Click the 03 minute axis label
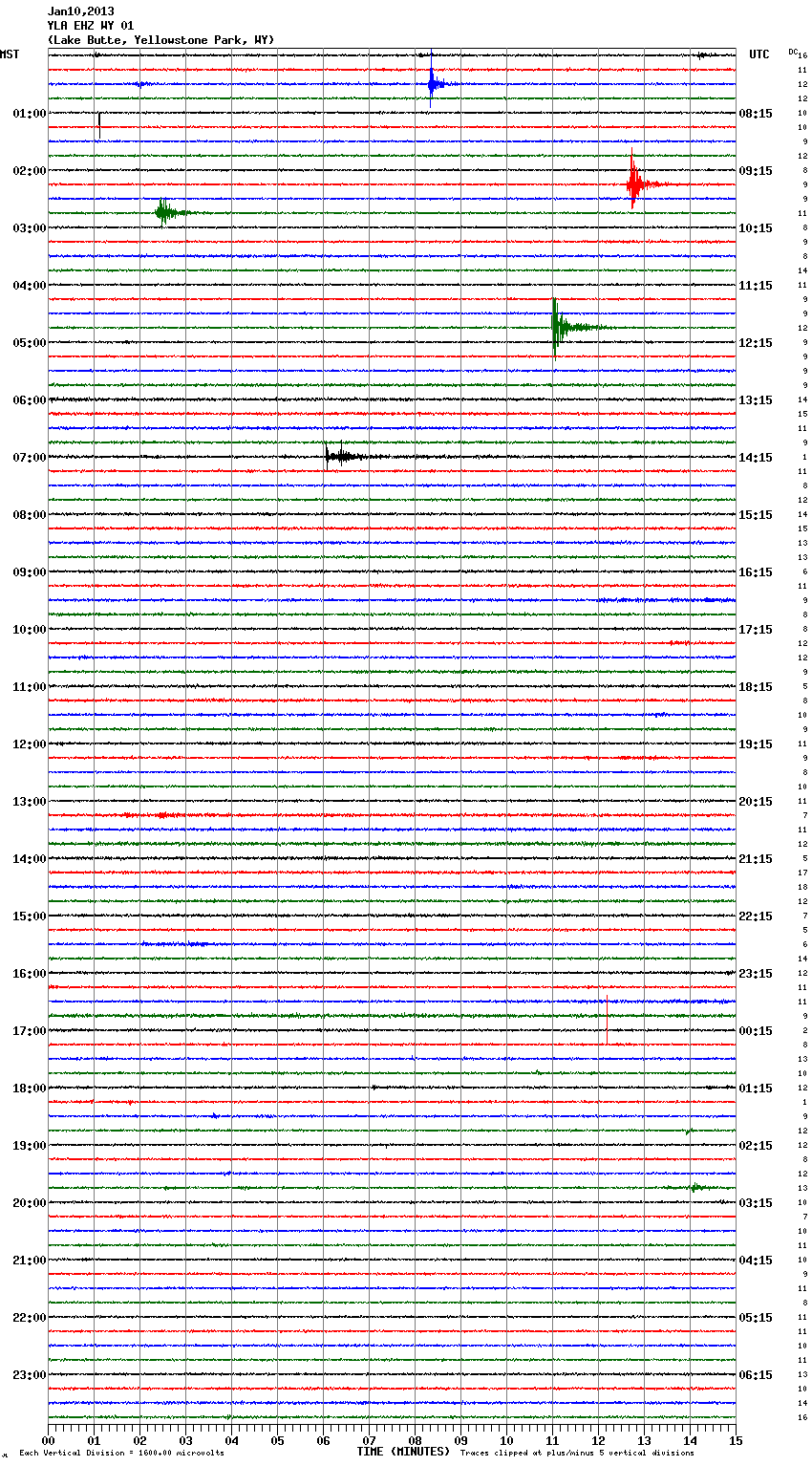 185,1440
